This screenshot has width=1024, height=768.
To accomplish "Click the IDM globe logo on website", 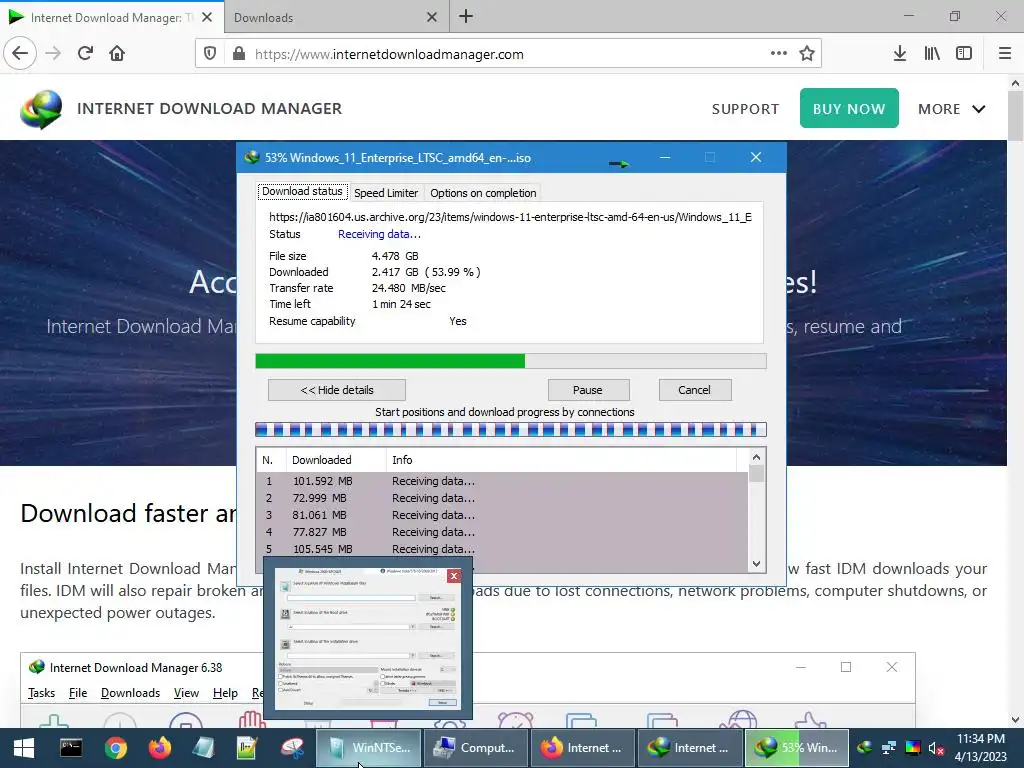I will click(41, 109).
